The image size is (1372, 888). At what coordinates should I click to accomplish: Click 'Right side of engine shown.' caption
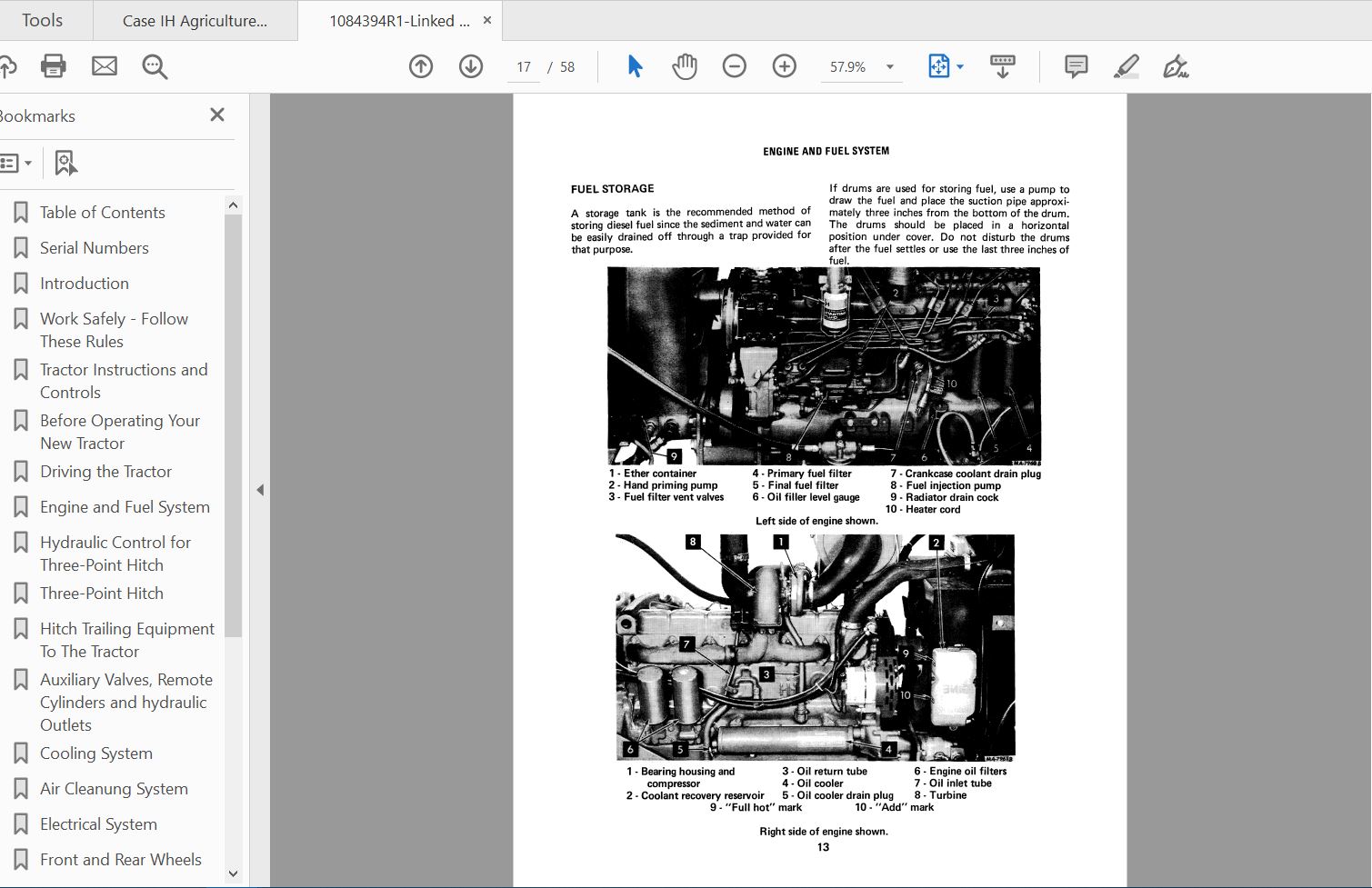824,831
